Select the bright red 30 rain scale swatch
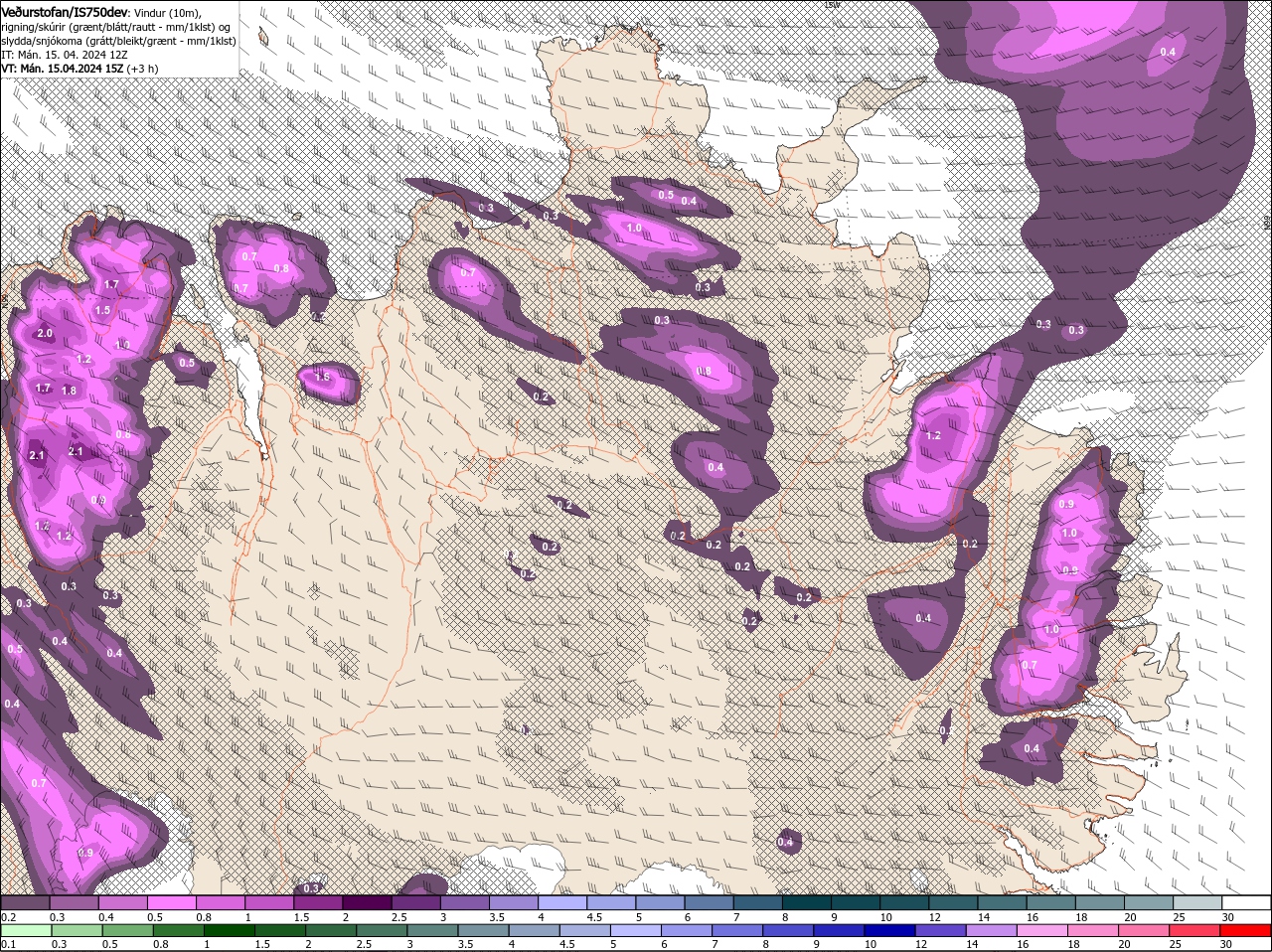 tap(1246, 930)
